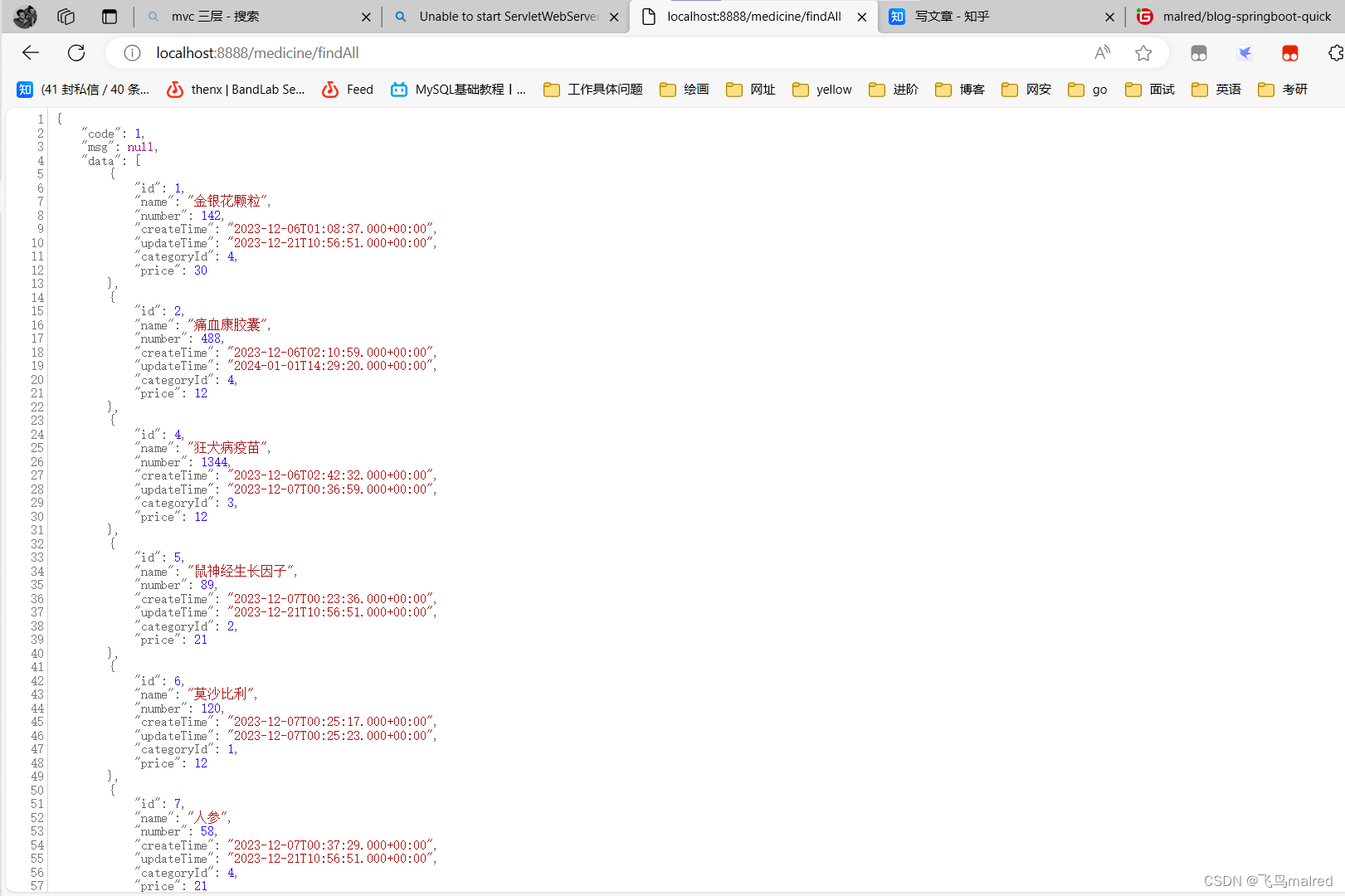
Task: Click the "msg" null value
Action: (140, 147)
